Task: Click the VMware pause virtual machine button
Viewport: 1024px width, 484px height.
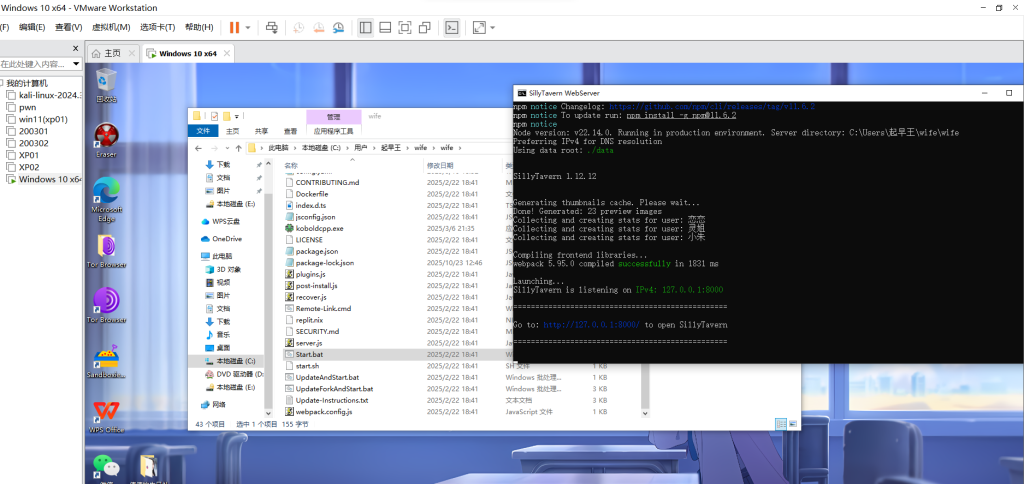Action: pyautogui.click(x=234, y=27)
